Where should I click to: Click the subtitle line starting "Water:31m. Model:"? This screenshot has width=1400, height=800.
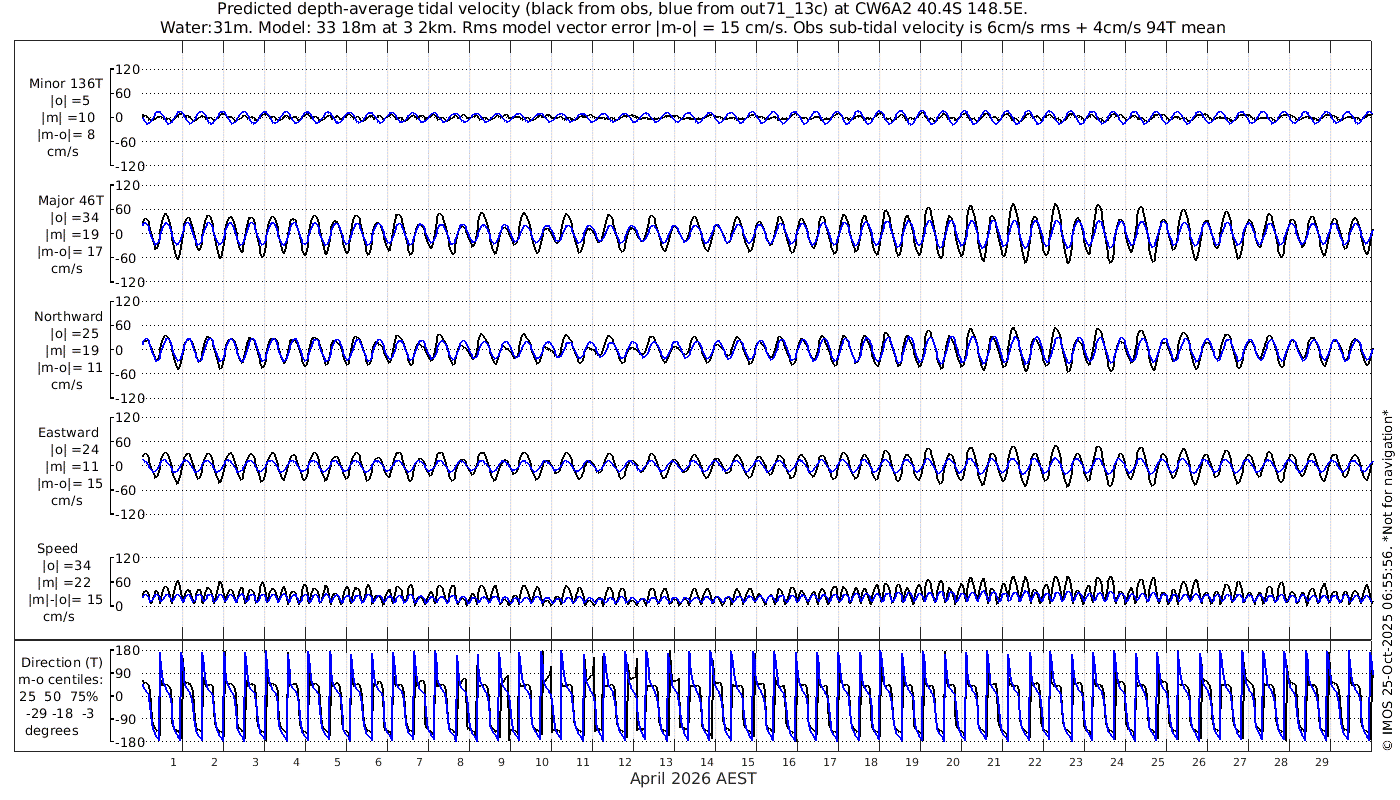pos(693,27)
